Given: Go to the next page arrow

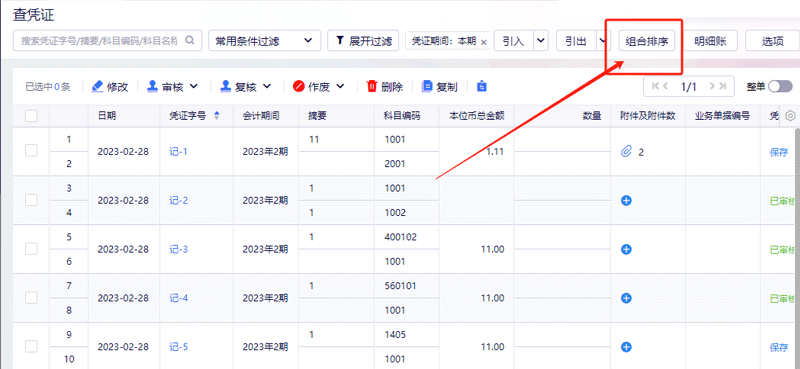Looking at the screenshot, I should (711, 86).
